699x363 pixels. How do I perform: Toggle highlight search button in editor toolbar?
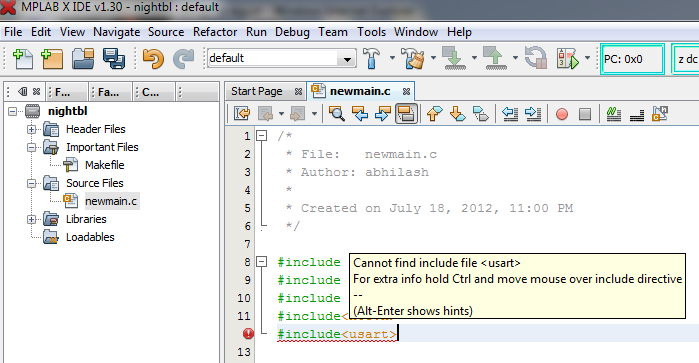point(406,114)
